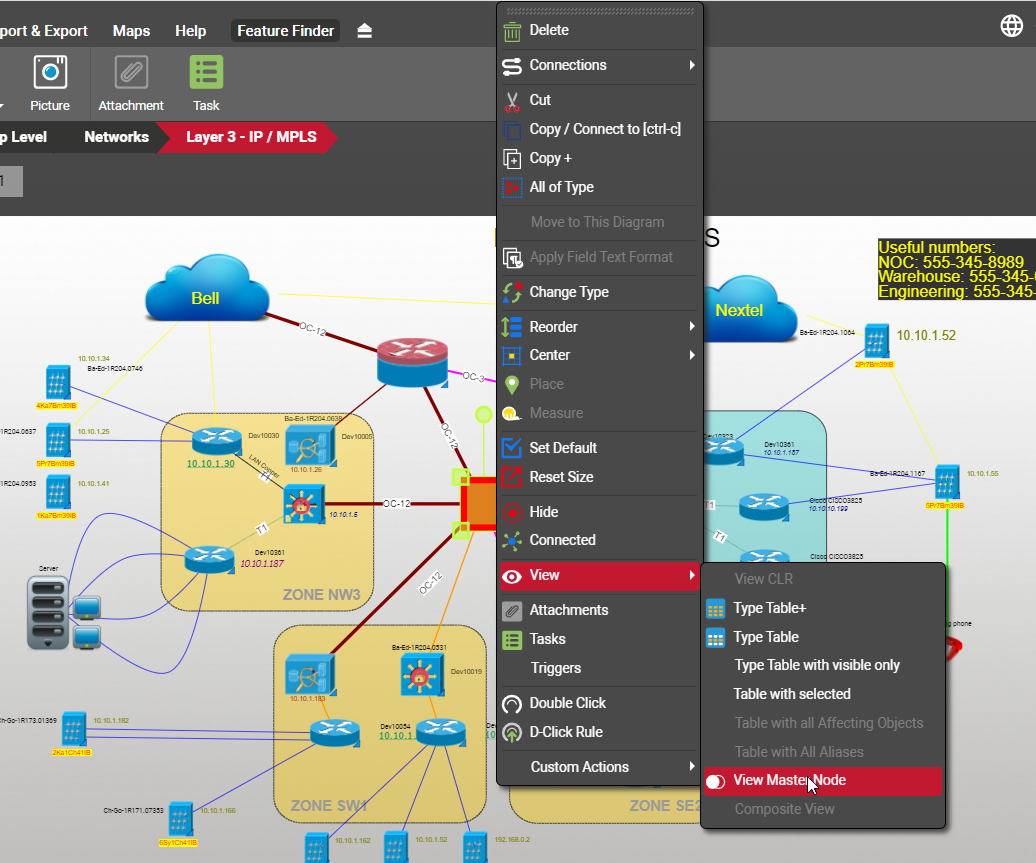Click the Feature Finder button
The image size is (1036, 863).
(285, 31)
